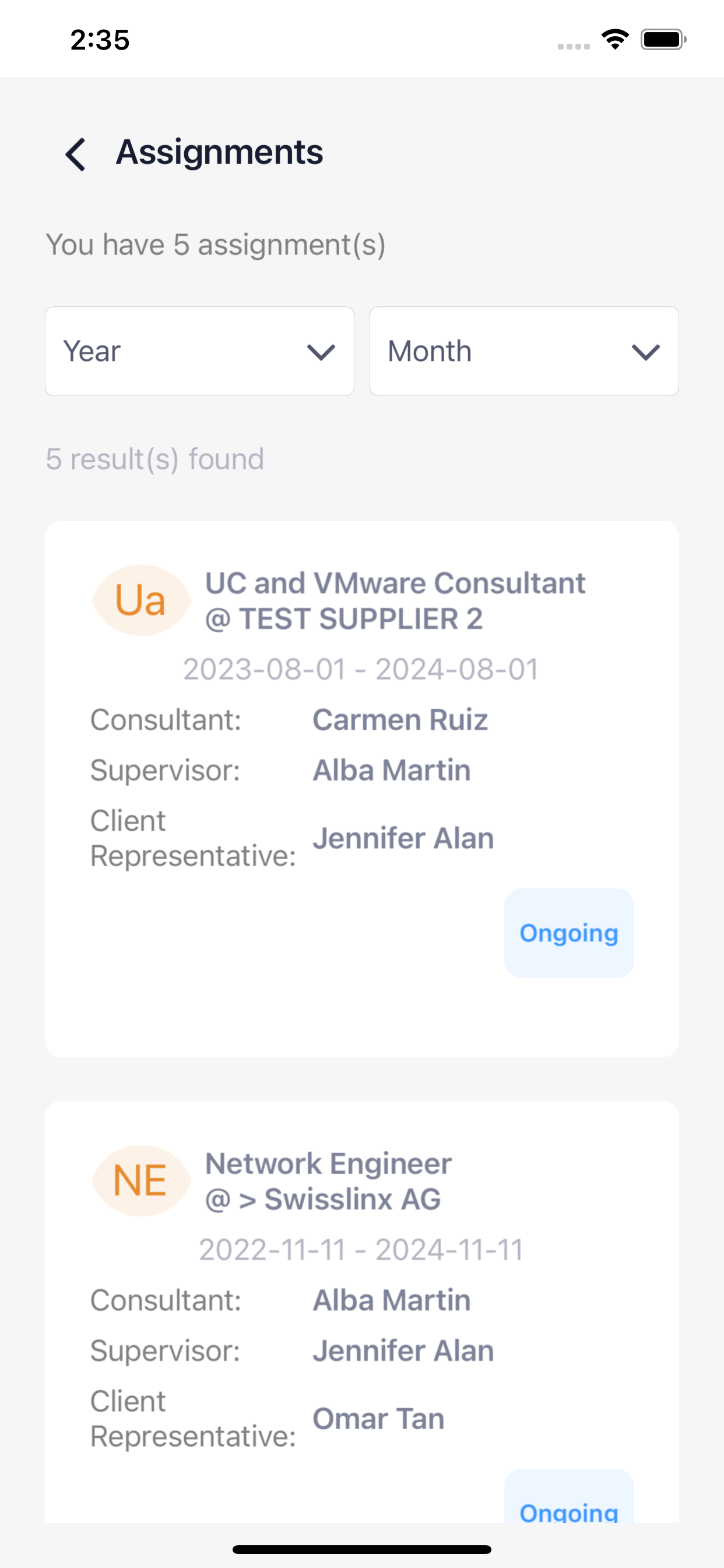
Task: Click the Year dropdown chevron arrow
Action: 321,352
